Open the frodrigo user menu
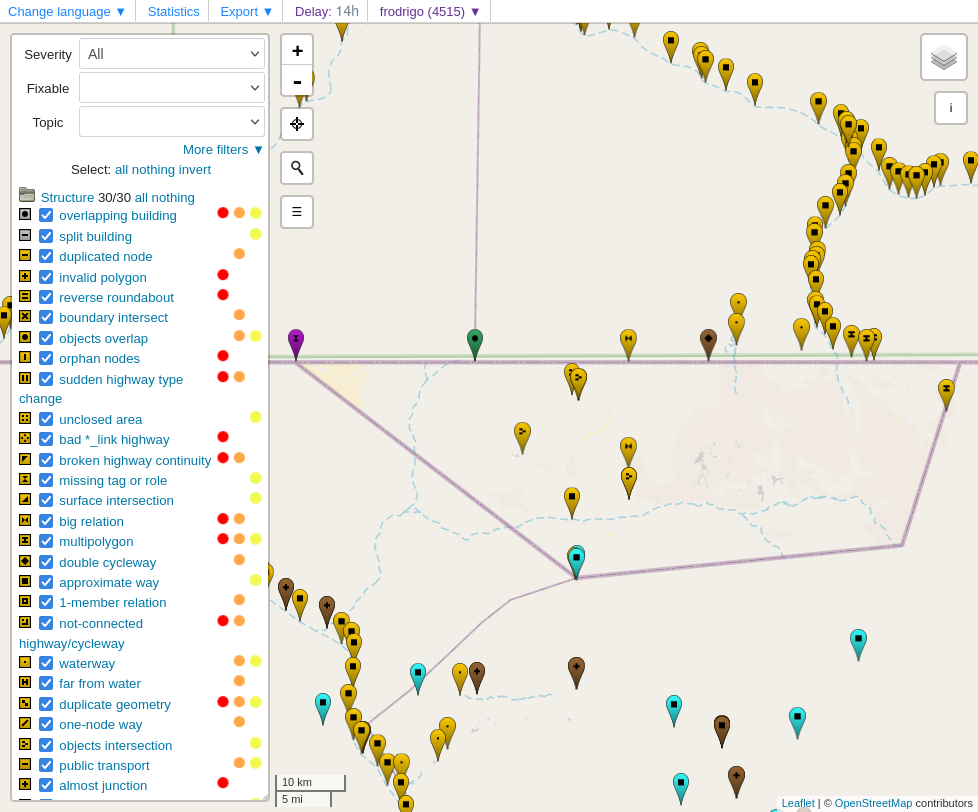This screenshot has width=978, height=812. tap(428, 11)
